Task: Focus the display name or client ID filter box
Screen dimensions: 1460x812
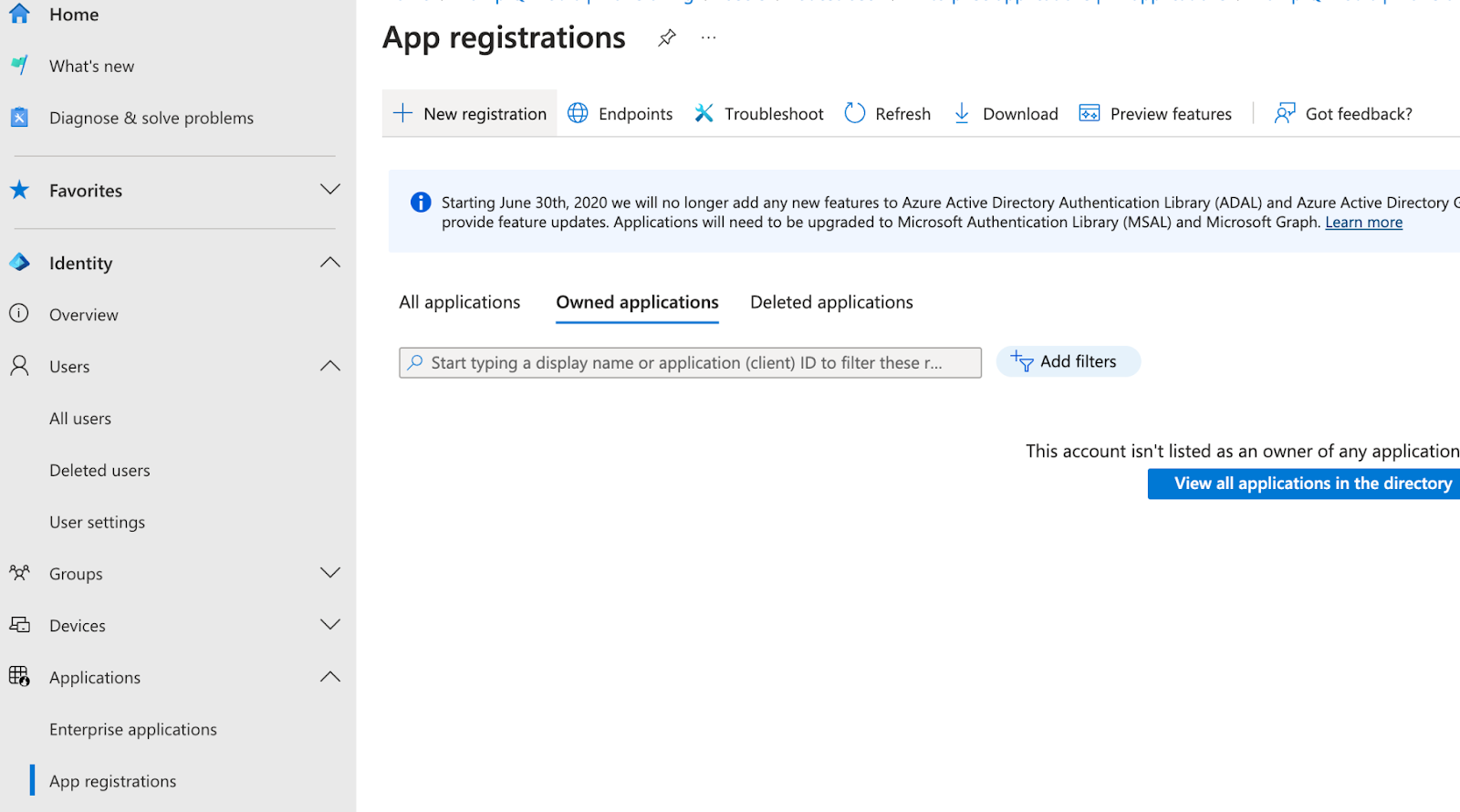Action: 690,362
